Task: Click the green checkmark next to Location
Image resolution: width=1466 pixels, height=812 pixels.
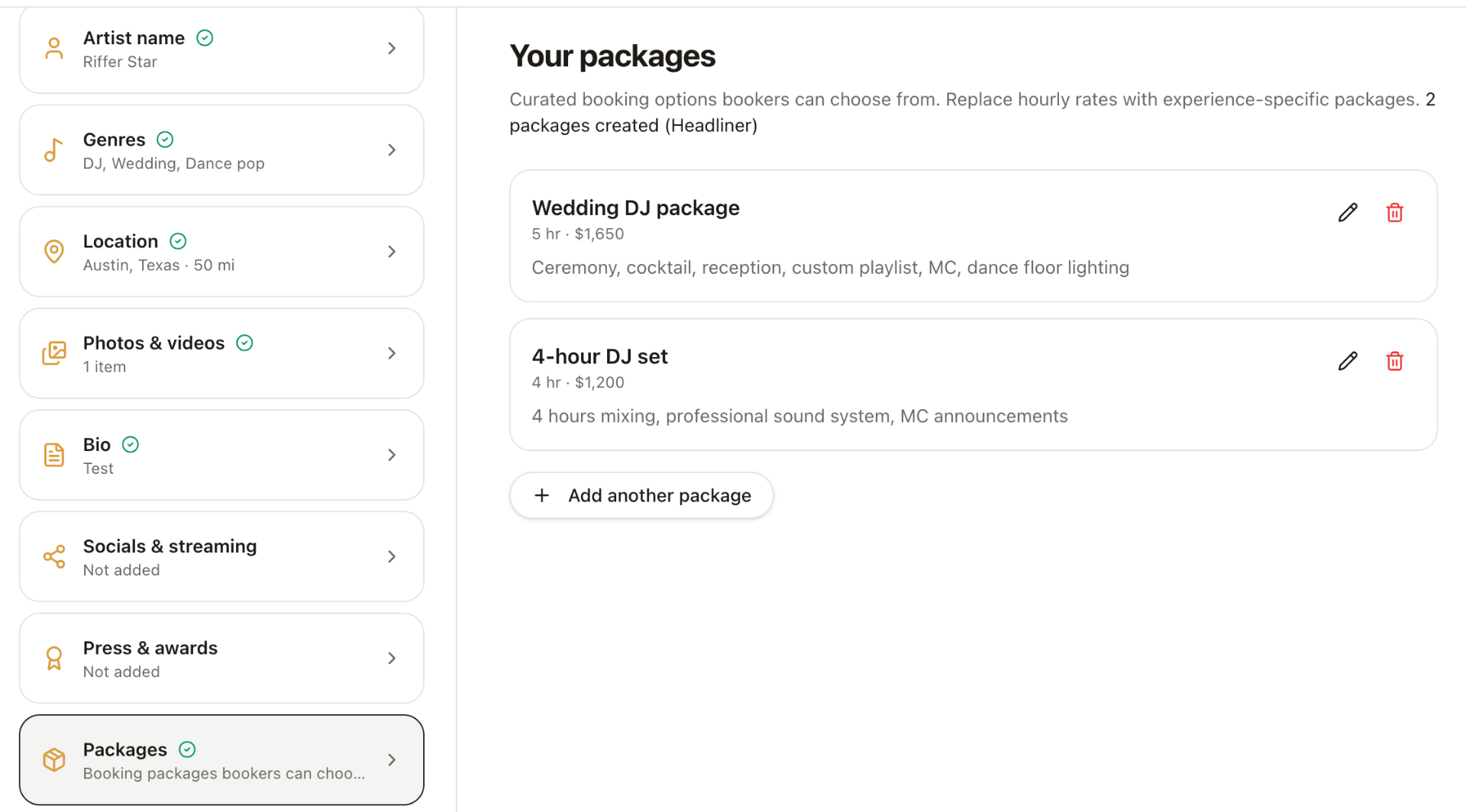Action: point(178,241)
